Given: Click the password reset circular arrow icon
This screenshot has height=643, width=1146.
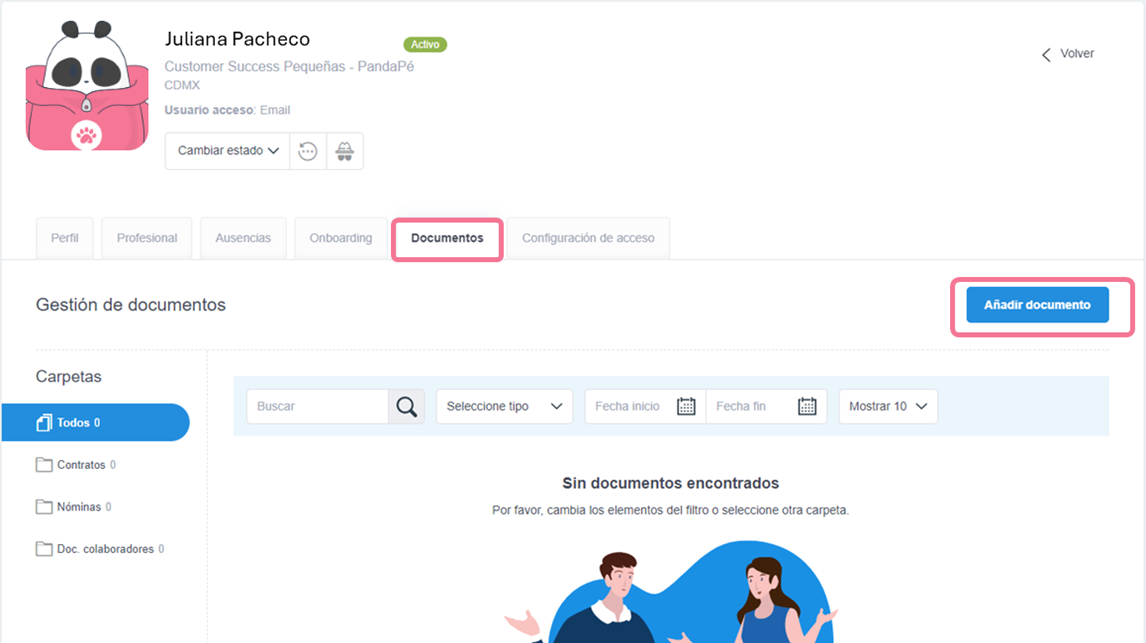Looking at the screenshot, I should 308,151.
